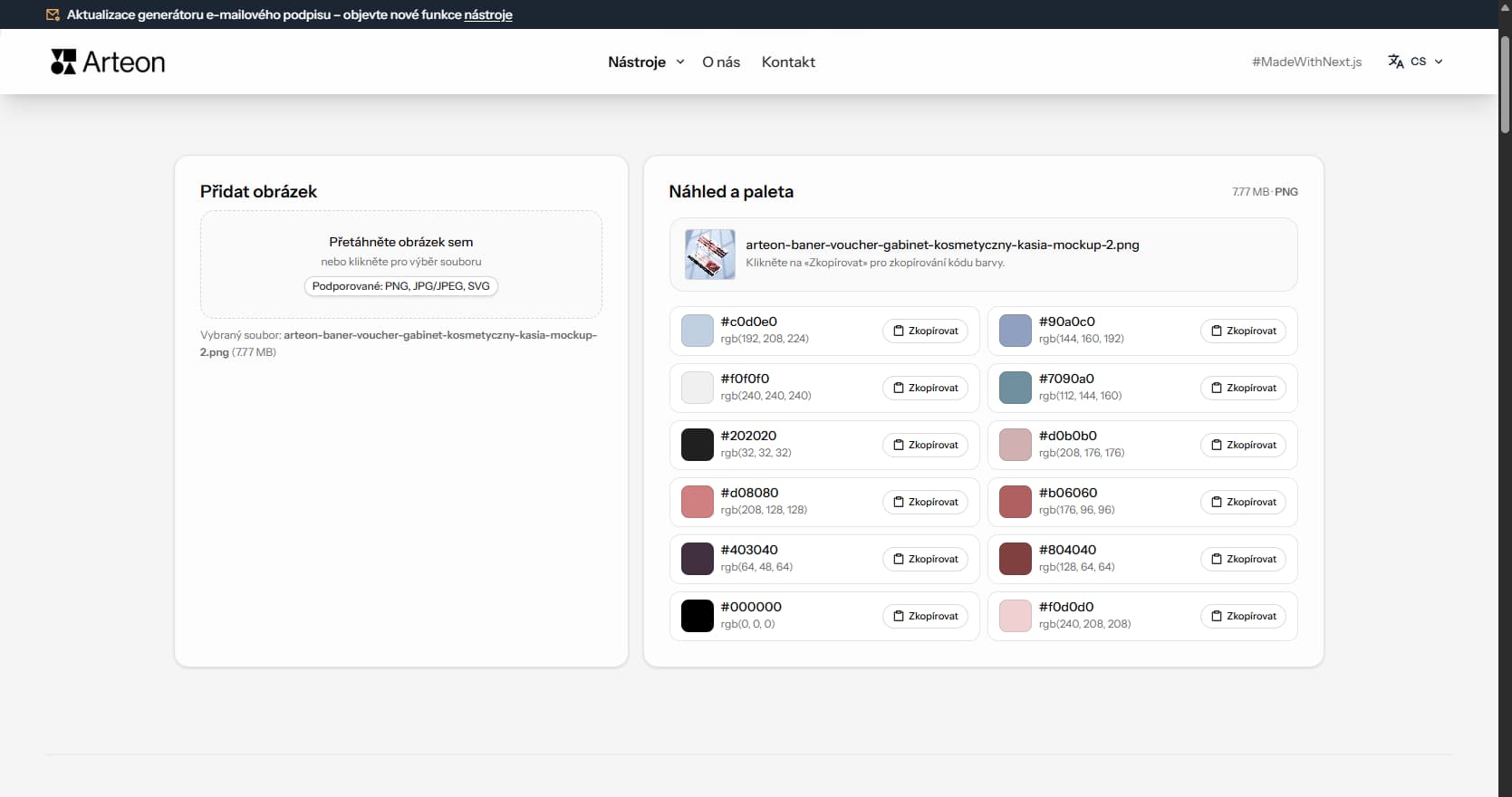The image size is (1512, 797).
Task: Click the Arteon logo icon
Action: pos(63,62)
